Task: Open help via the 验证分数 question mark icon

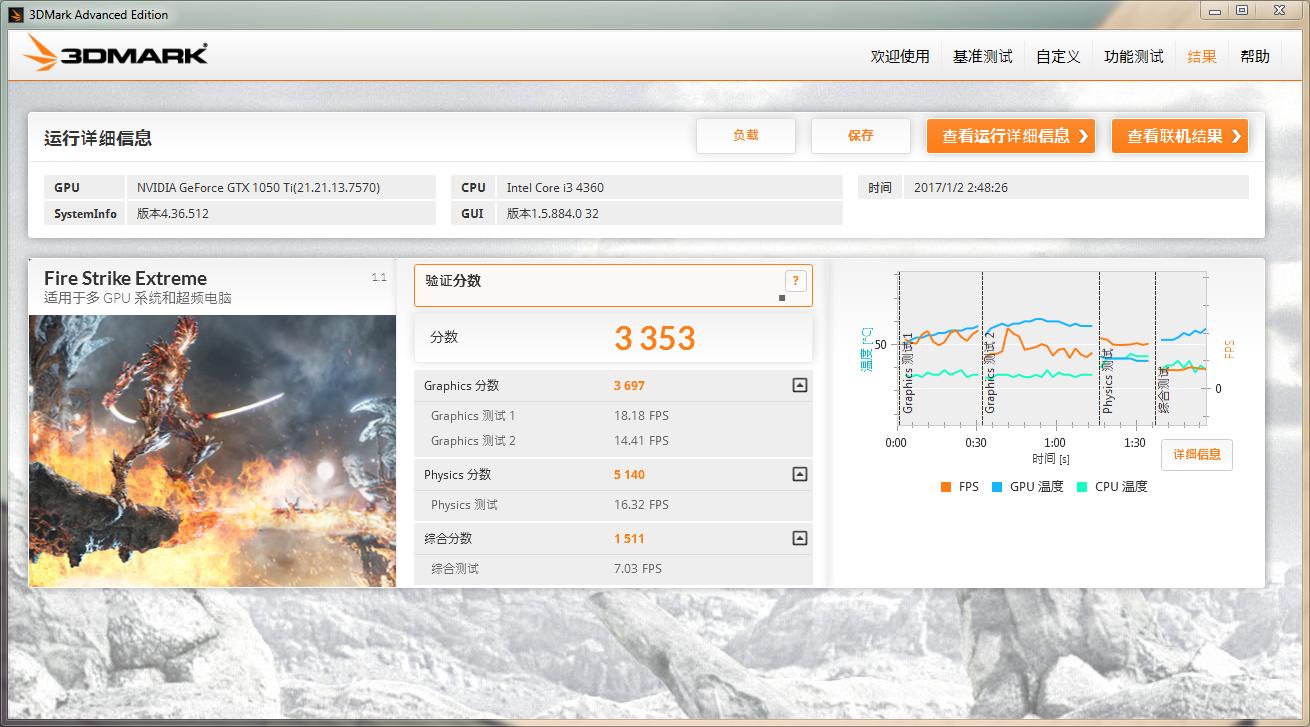Action: [795, 281]
